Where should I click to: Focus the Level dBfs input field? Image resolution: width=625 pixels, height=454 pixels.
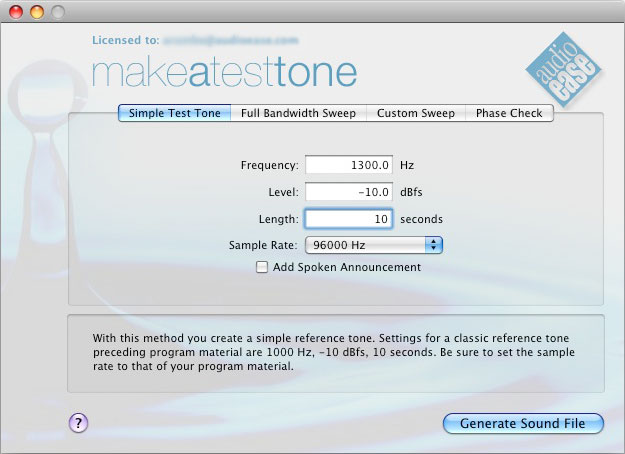point(349,192)
